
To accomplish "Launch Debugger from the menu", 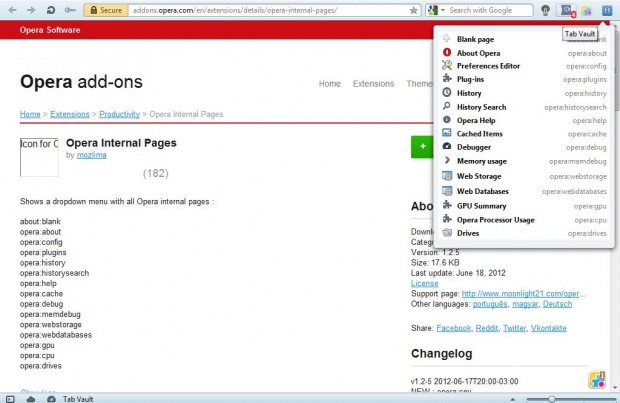I will (x=524, y=147).
